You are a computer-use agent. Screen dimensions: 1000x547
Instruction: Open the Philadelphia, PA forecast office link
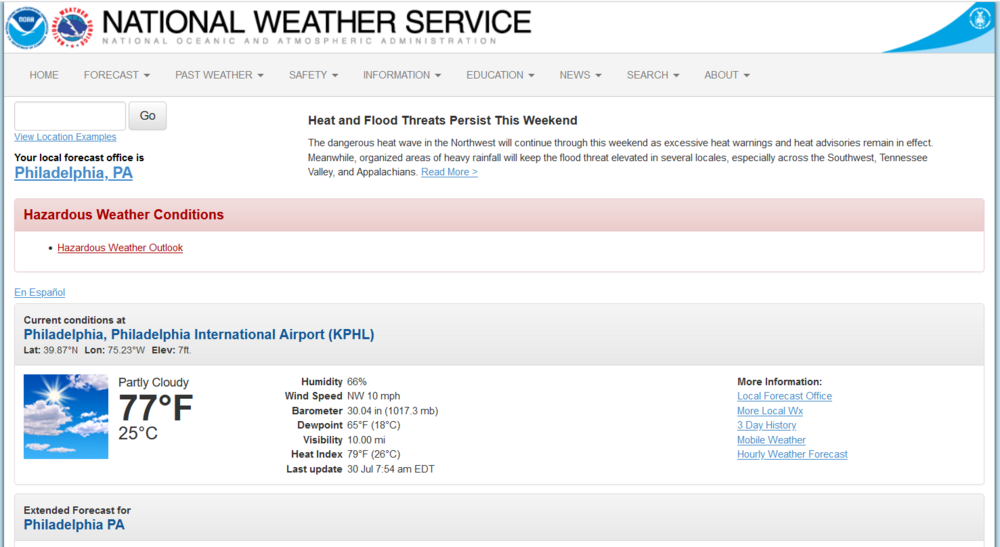[x=73, y=173]
